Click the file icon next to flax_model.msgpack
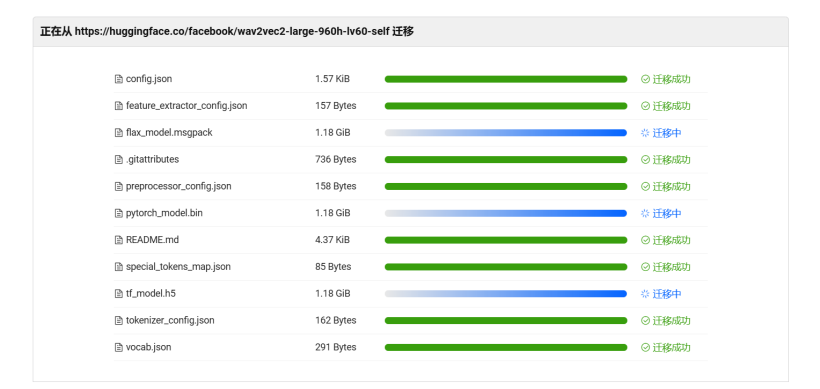820x389 pixels. coord(119,133)
